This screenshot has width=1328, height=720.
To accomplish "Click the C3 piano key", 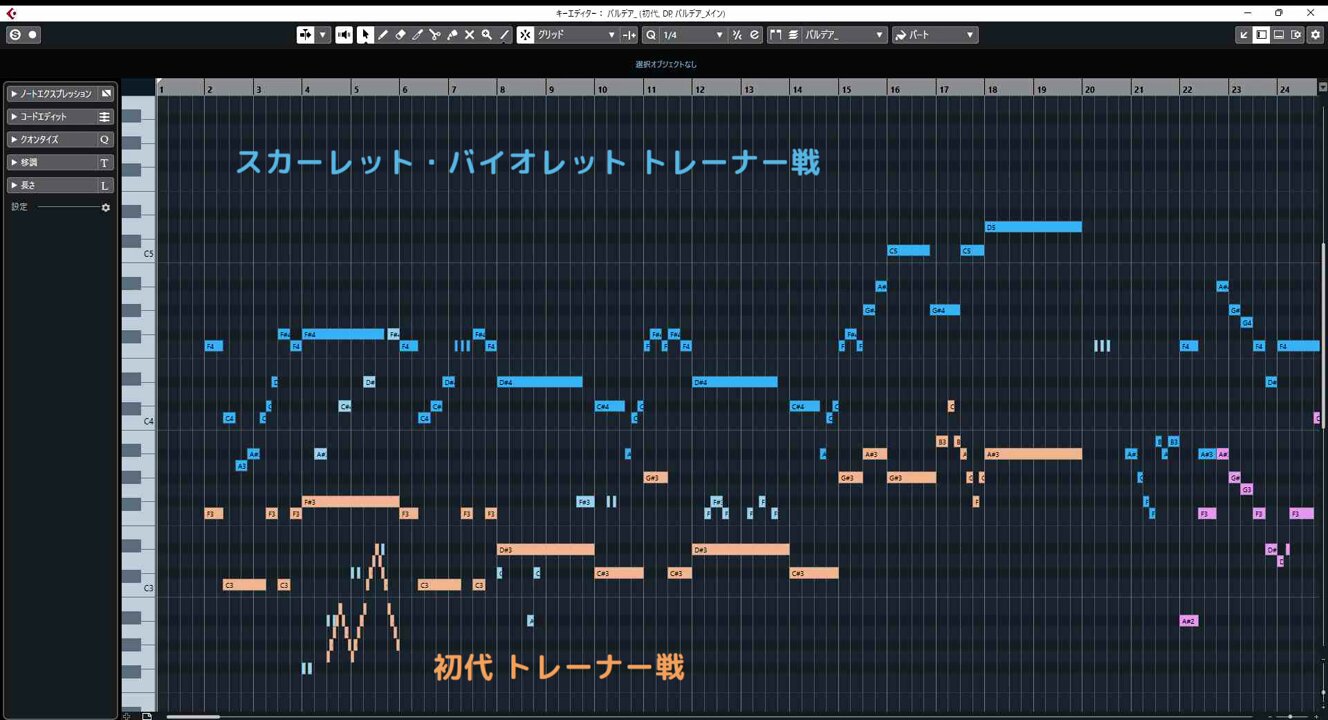I will pos(138,588).
